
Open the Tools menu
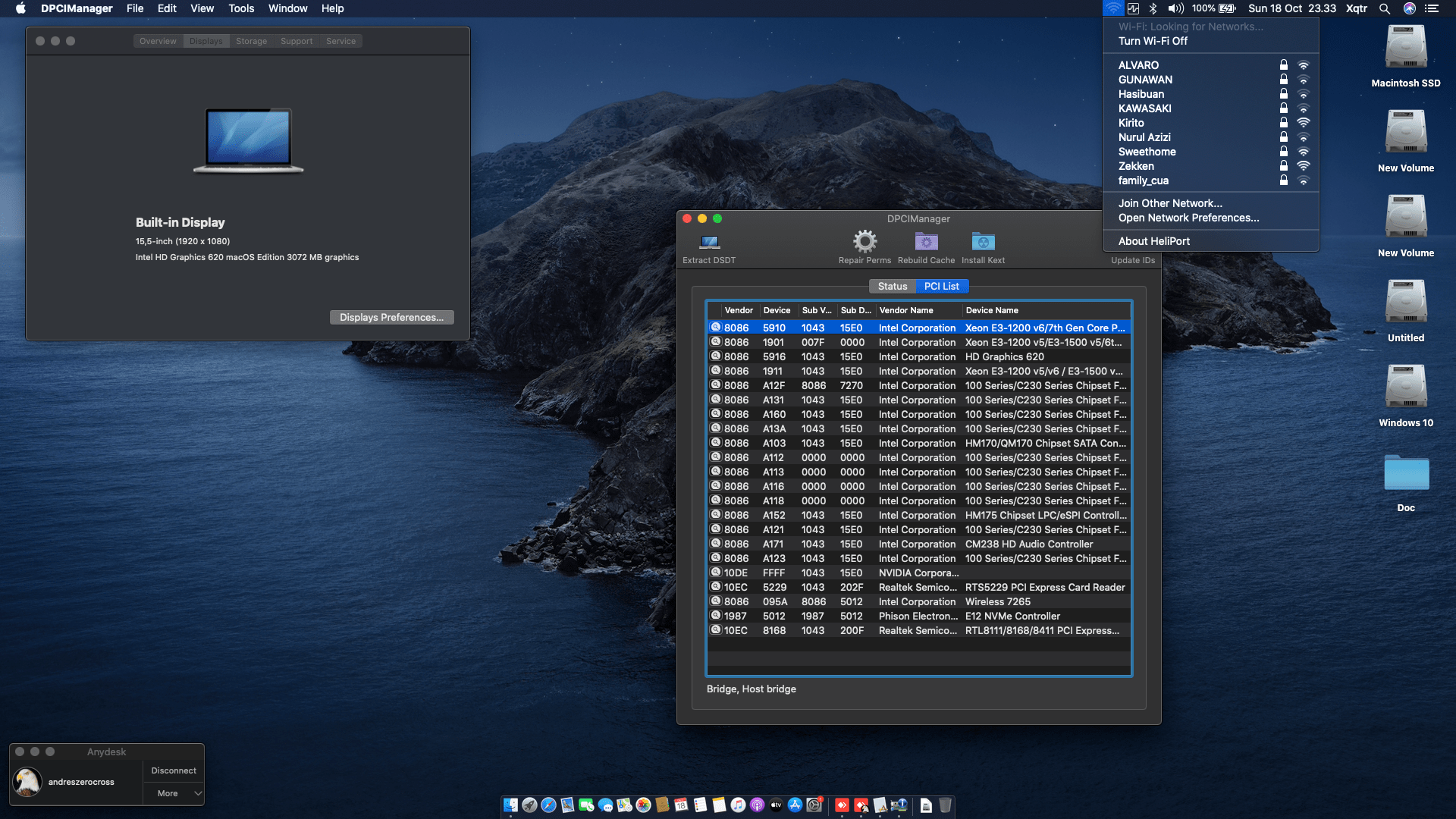(240, 8)
